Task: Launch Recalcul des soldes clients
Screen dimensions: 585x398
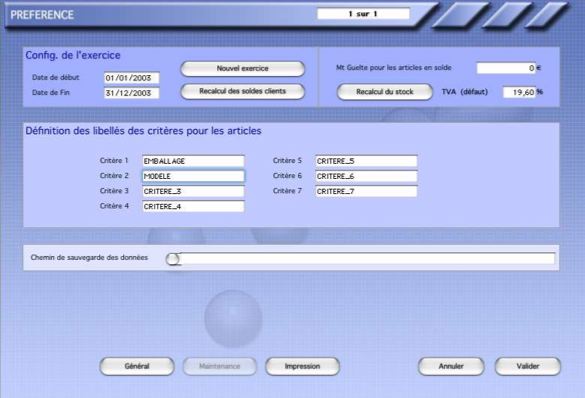Action: tap(243, 91)
